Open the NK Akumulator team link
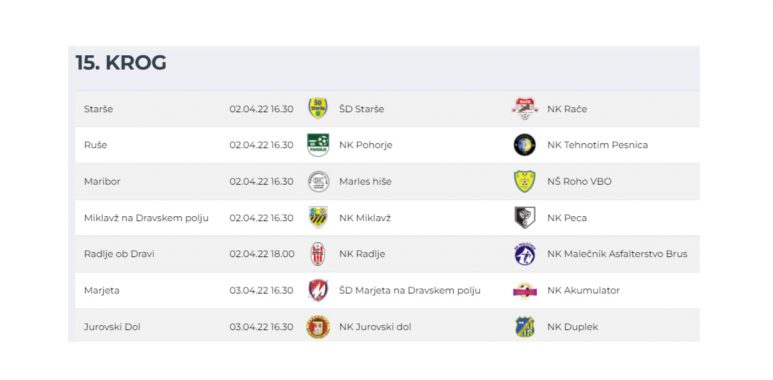Screen dimensions: 773x380 tap(583, 290)
